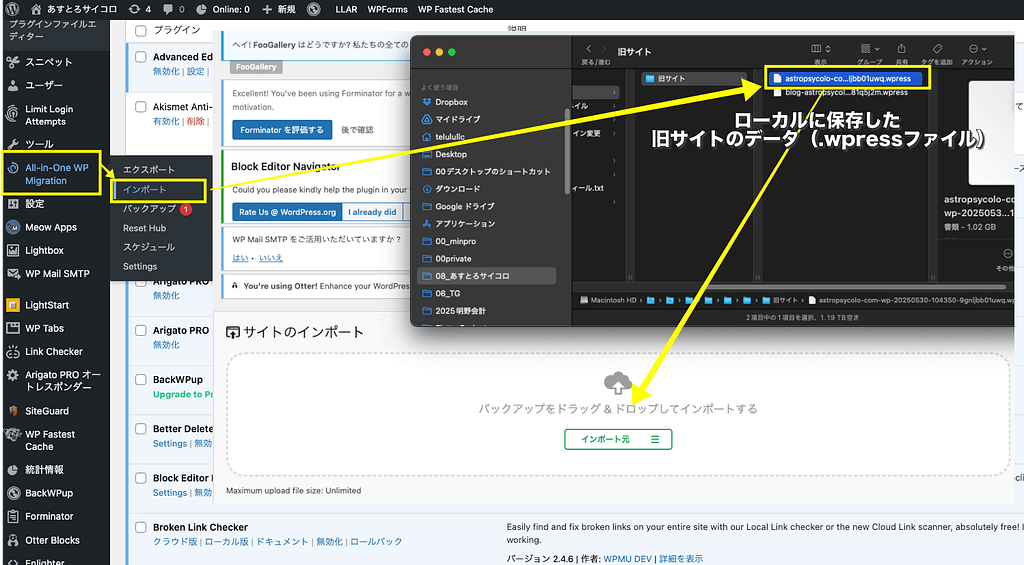The height and width of the screenshot is (565, 1024).
Task: Open SiteGuard from the sidebar
Action: click(x=46, y=410)
